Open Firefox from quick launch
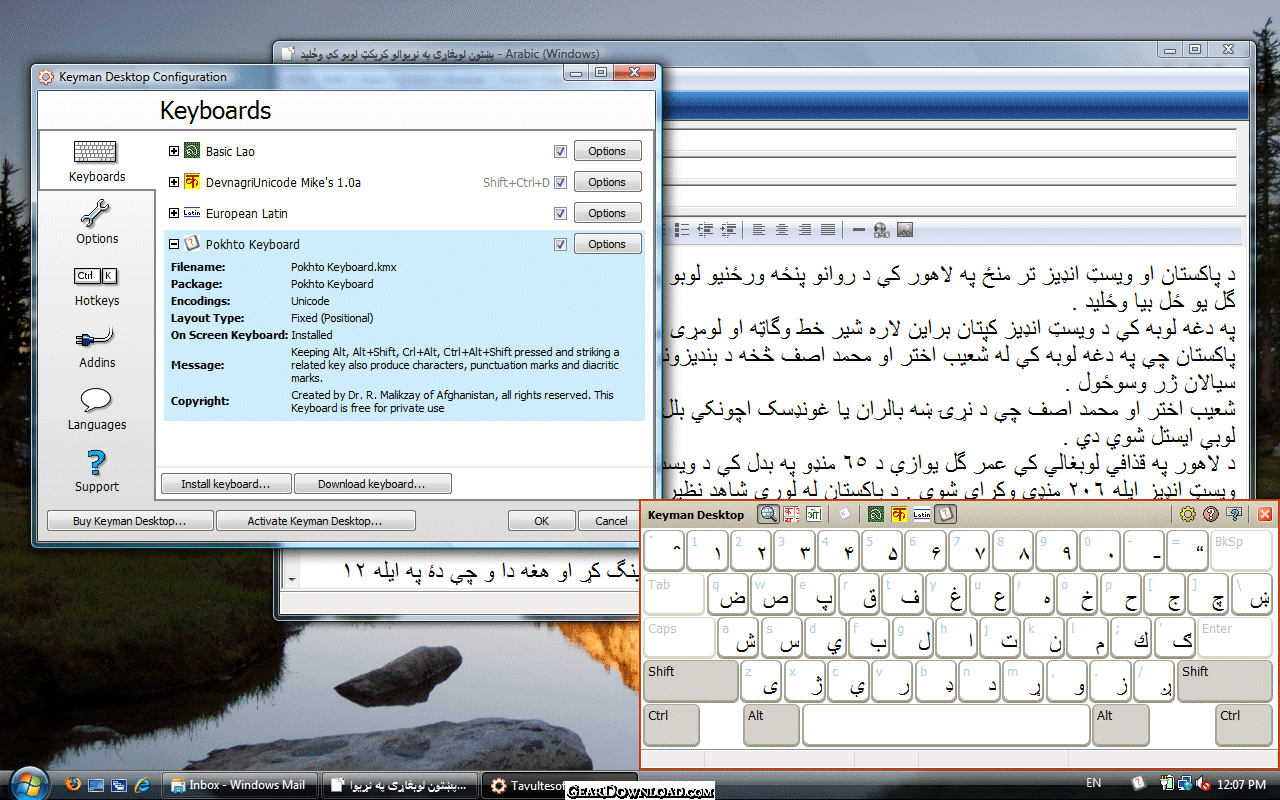Screen dimensions: 1280x800 point(73,784)
